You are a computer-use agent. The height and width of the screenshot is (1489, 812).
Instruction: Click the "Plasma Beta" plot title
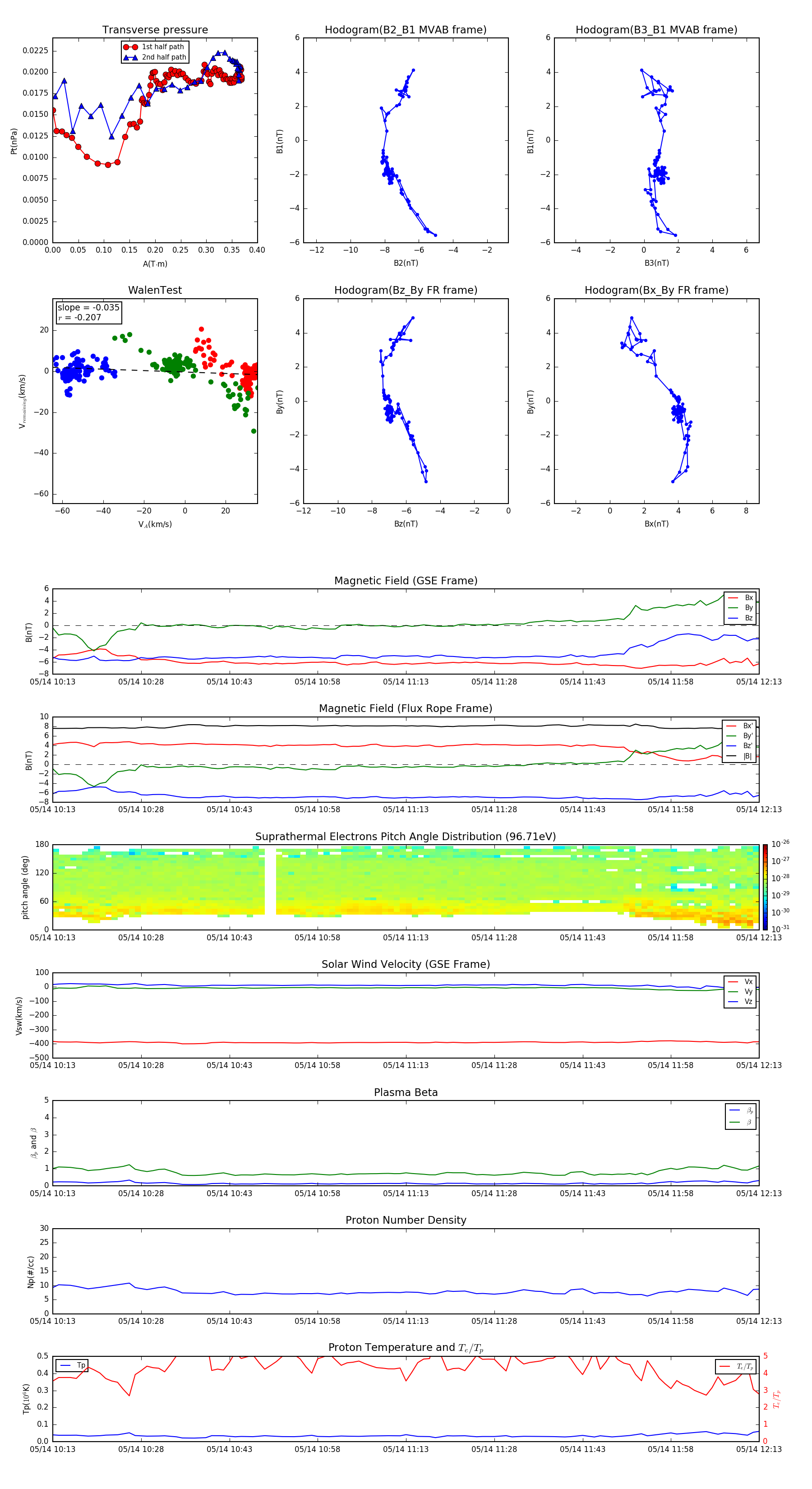coord(406,1093)
